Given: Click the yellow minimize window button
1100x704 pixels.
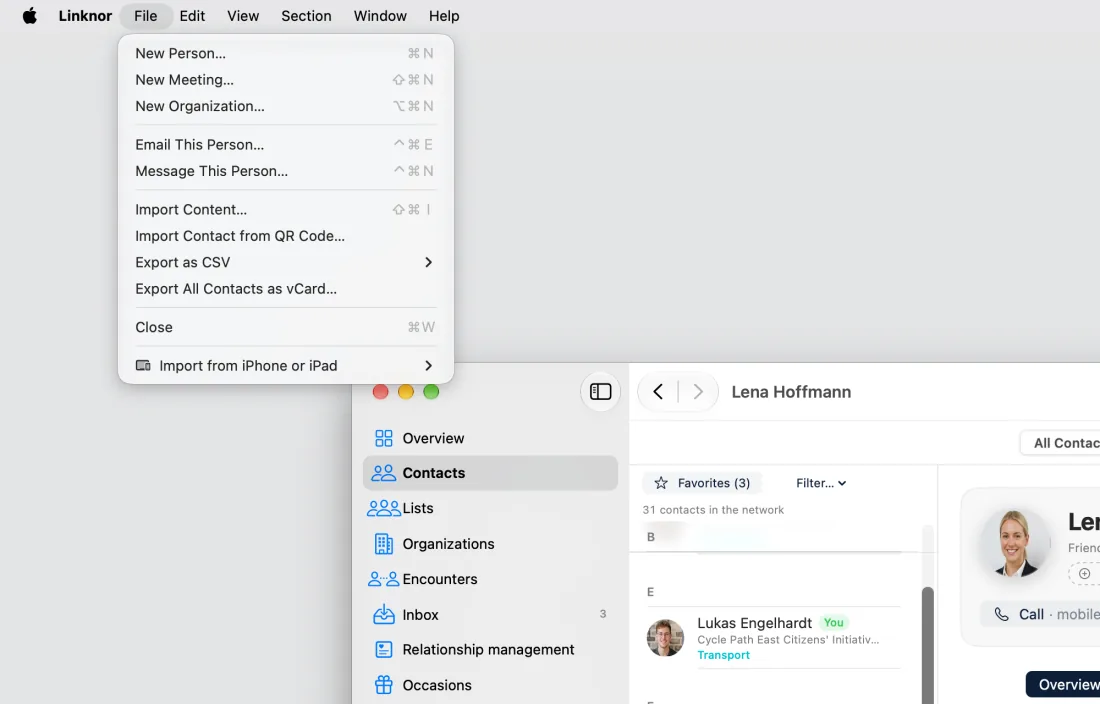Looking at the screenshot, I should [x=405, y=392].
